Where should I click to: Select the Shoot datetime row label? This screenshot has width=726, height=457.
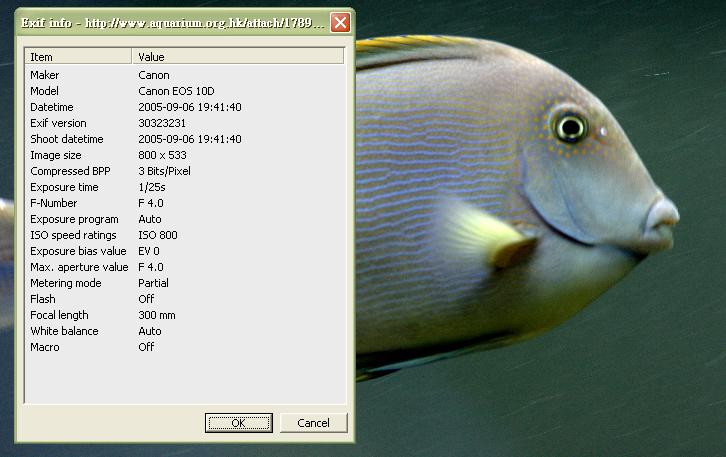(x=67, y=139)
